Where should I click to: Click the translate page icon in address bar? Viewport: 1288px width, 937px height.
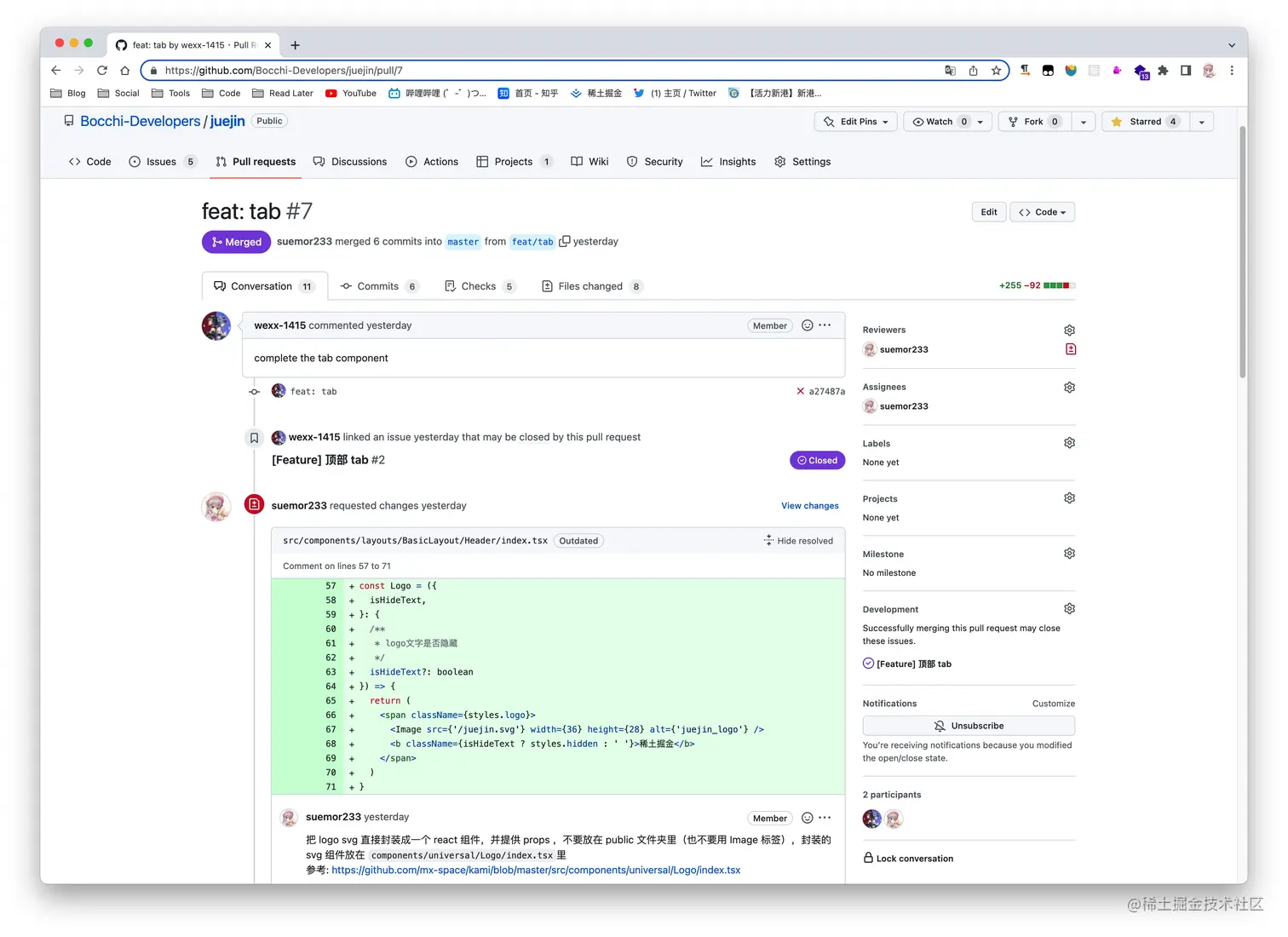click(x=951, y=71)
